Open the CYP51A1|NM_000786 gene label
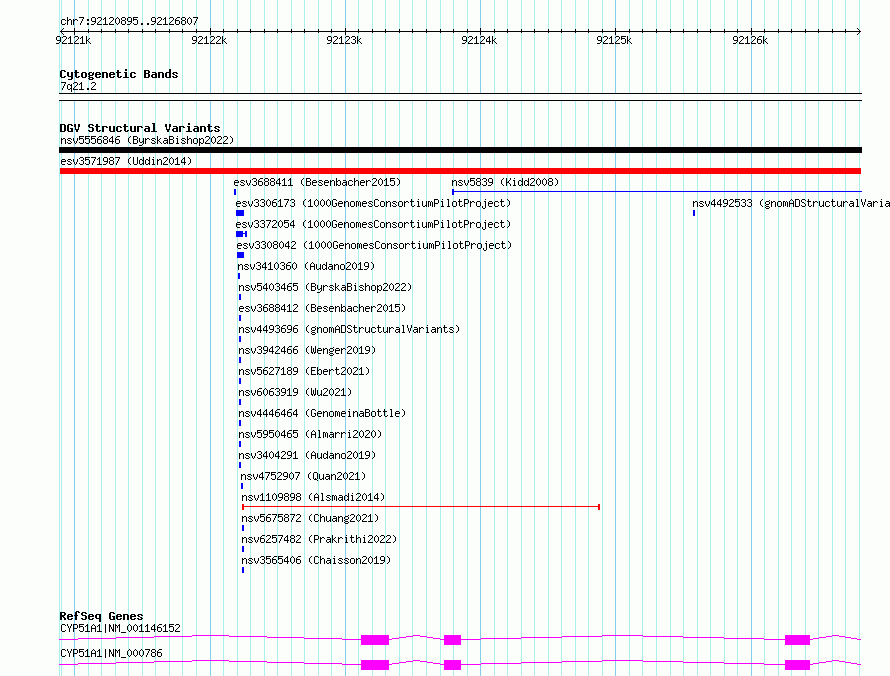The height and width of the screenshot is (676, 890). (x=111, y=653)
